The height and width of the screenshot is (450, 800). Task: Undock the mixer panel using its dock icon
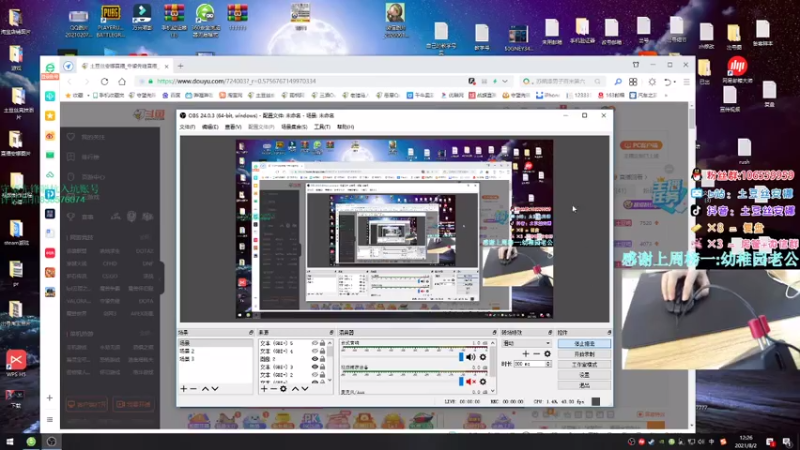[x=494, y=333]
